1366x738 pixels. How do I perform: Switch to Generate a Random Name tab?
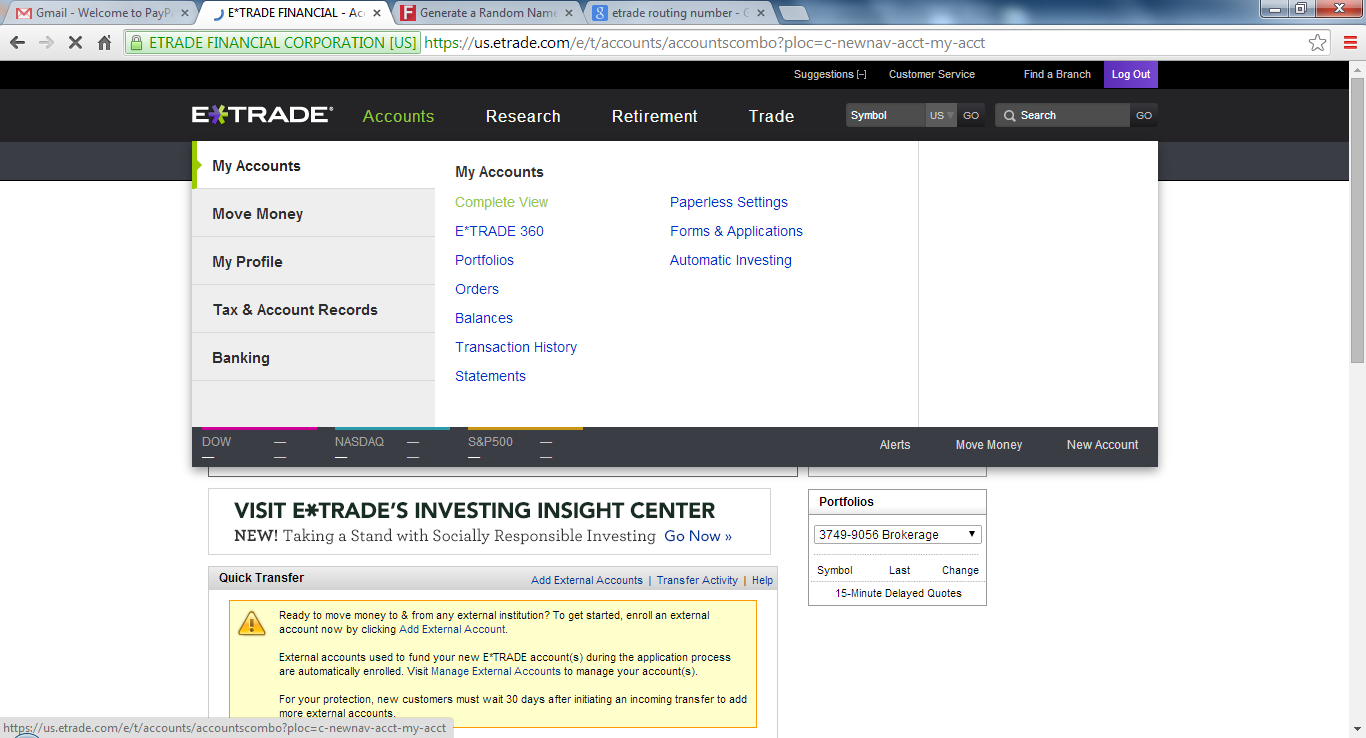point(487,13)
